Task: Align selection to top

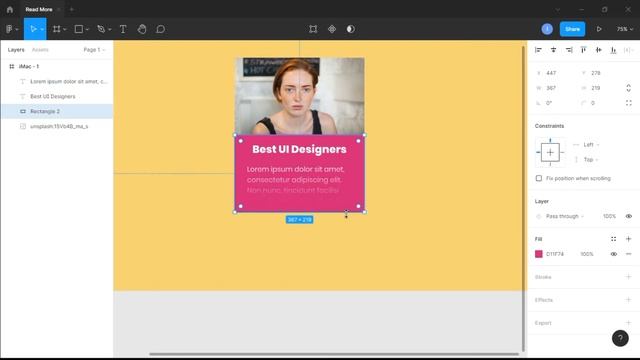Action: click(x=584, y=50)
